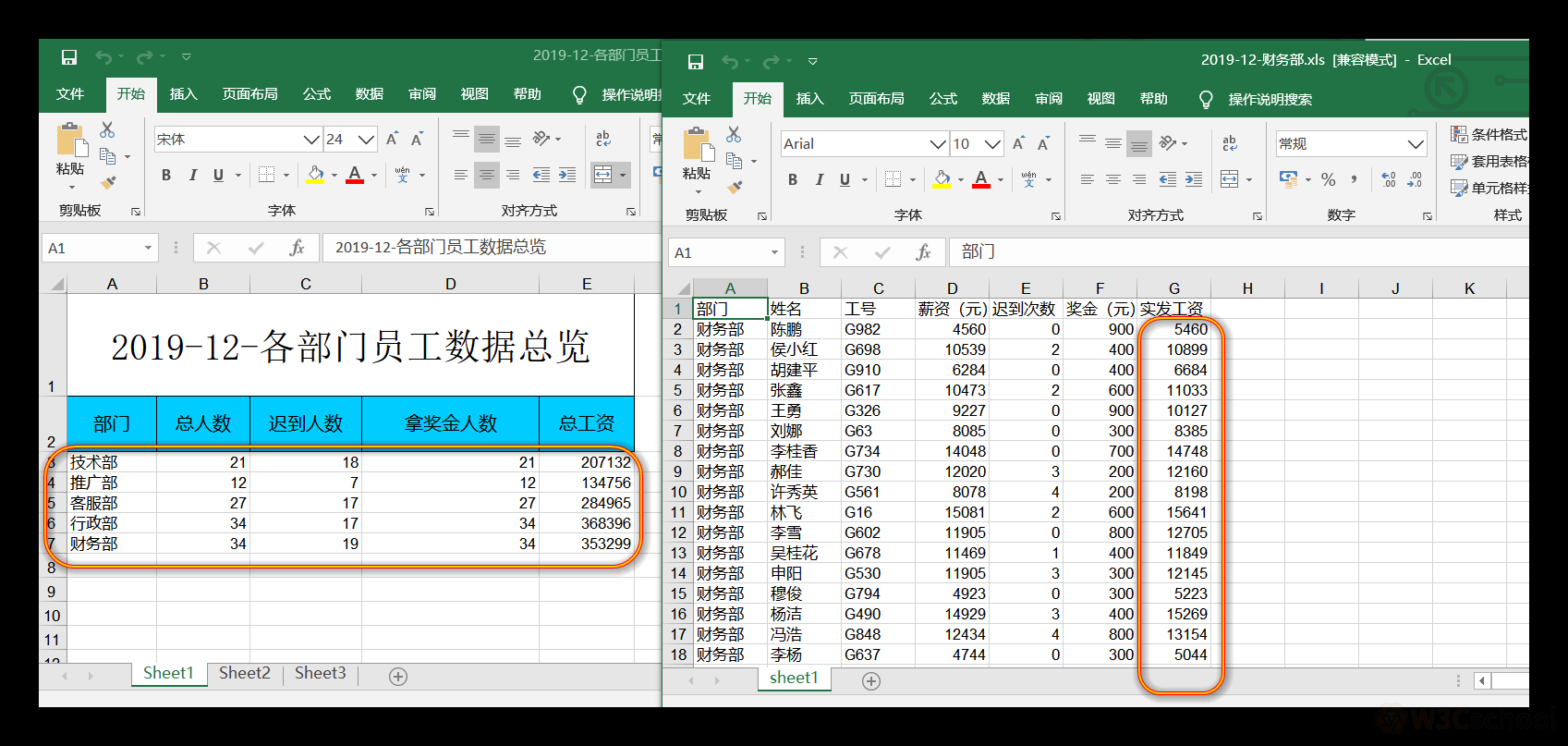Toggle wrap text in the left window
This screenshot has width=1568, height=746.
click(603, 139)
